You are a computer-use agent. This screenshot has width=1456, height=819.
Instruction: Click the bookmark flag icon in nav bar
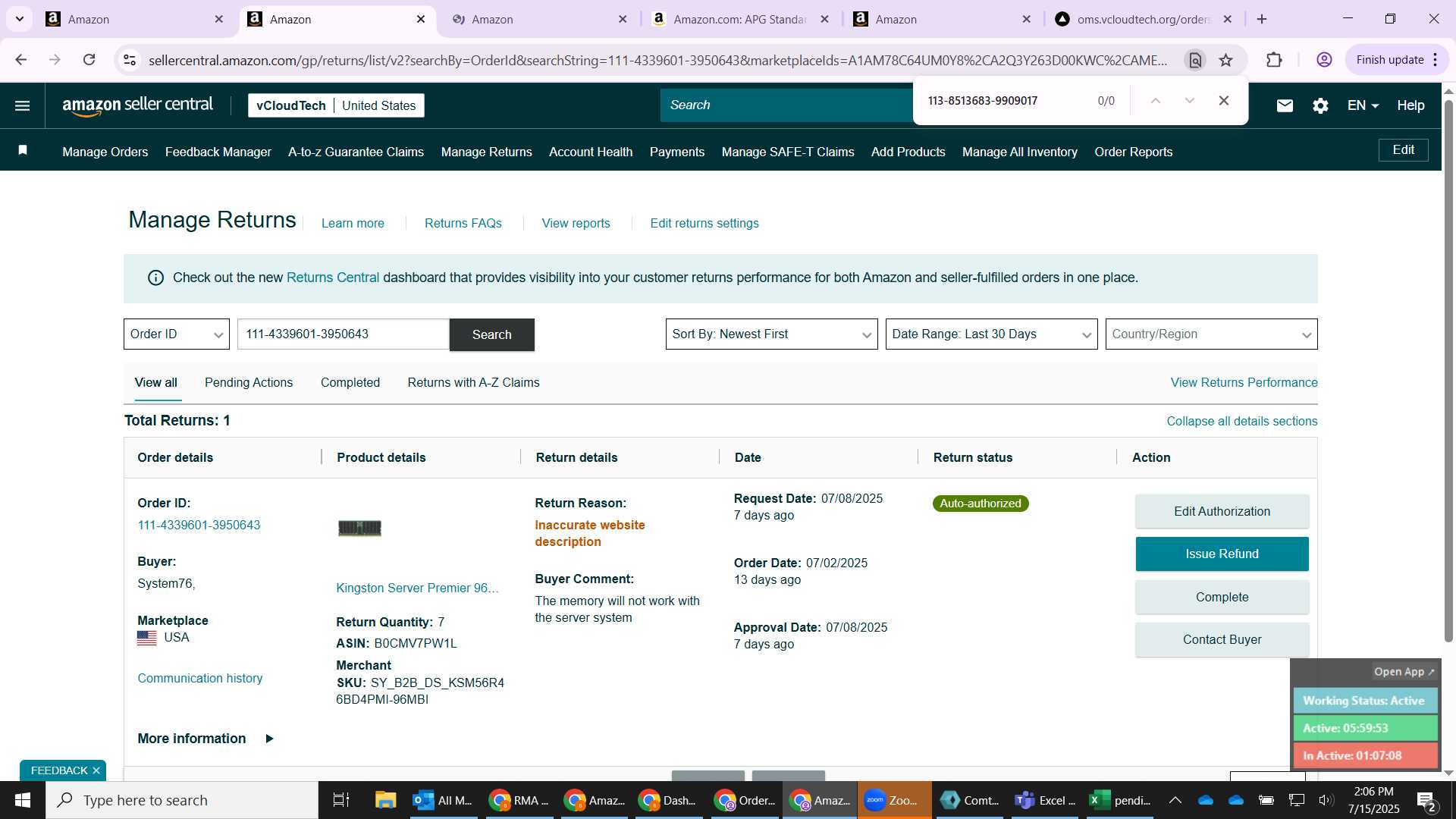pos(23,150)
